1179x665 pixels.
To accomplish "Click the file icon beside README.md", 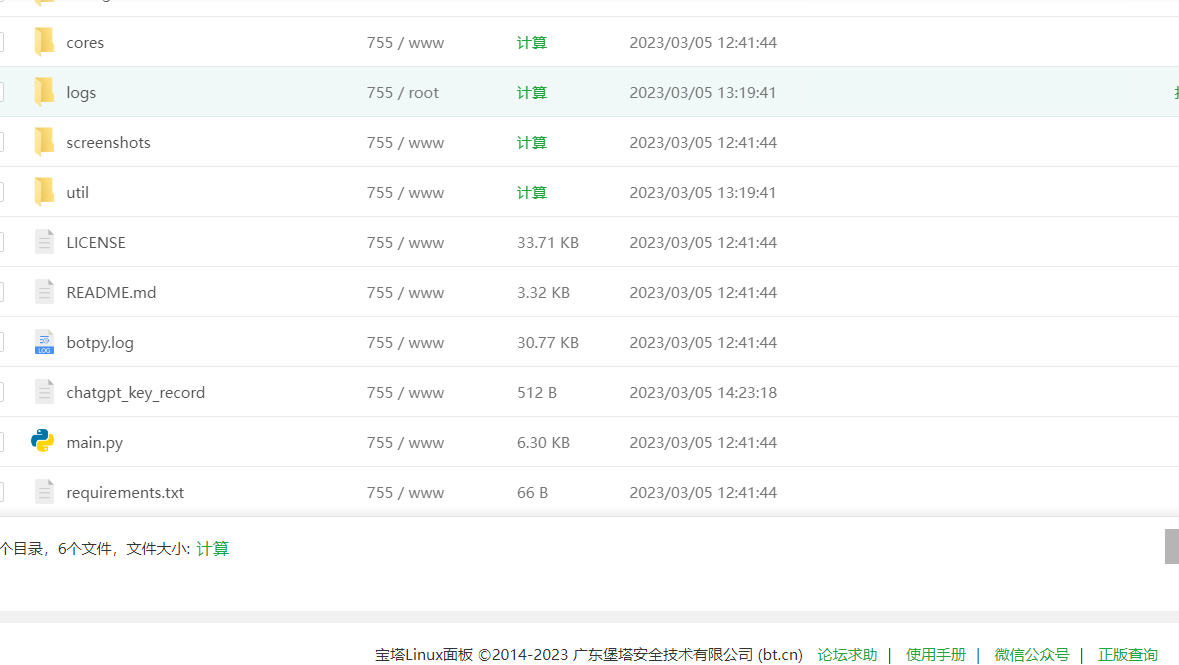I will 44,292.
